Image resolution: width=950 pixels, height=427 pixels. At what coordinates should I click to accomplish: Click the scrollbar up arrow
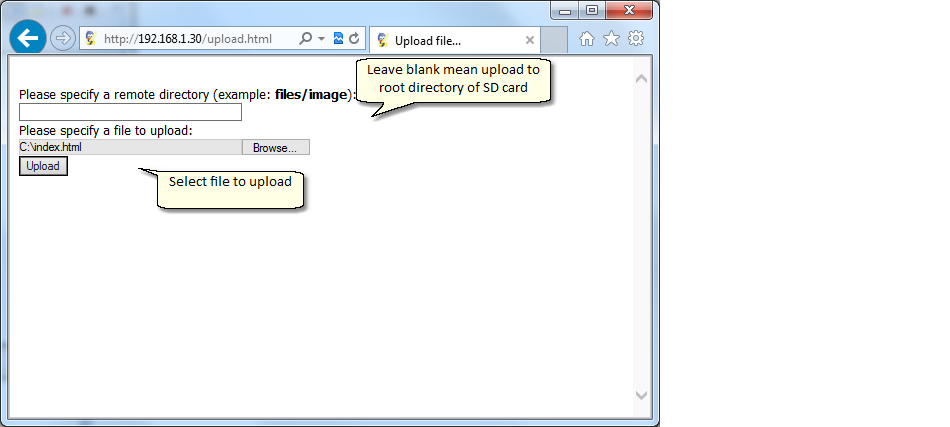(x=642, y=78)
